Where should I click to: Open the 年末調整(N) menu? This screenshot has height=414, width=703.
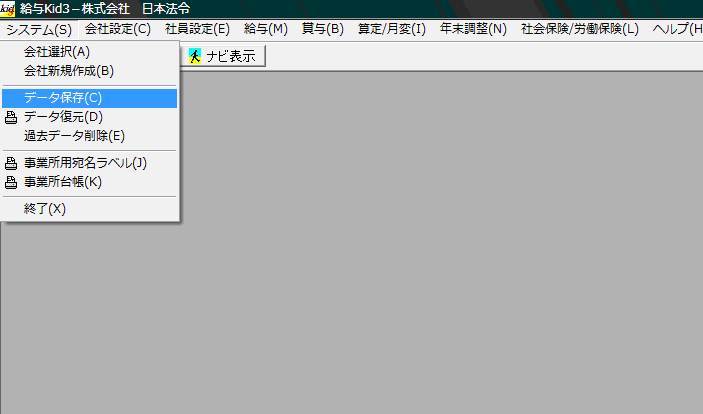pyautogui.click(x=473, y=29)
